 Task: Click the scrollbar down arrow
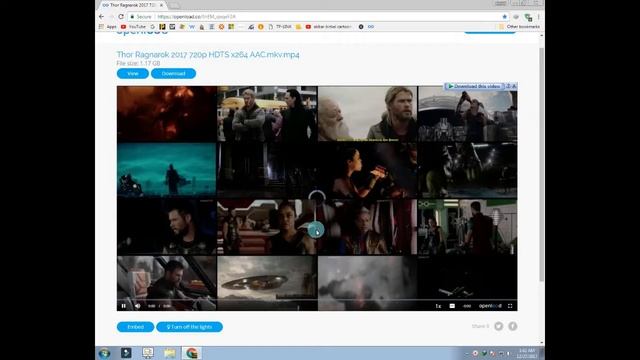(542, 342)
